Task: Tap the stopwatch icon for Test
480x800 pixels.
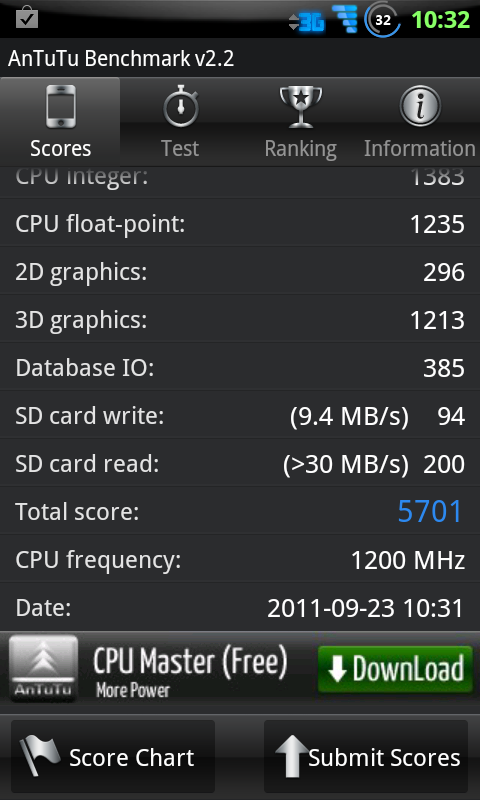Action: point(180,107)
